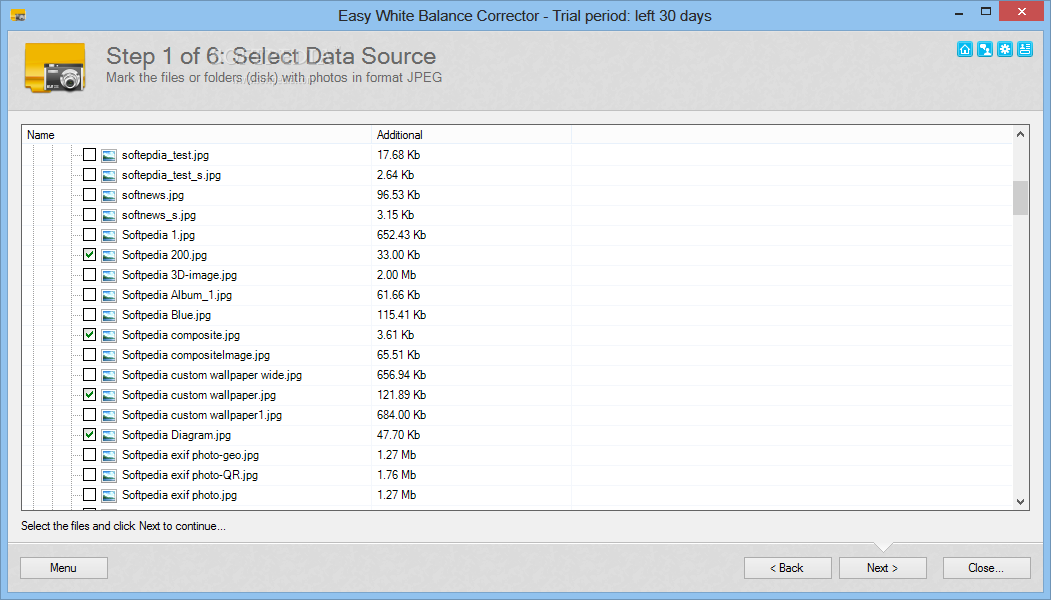Click the 2.00 Mb size cell
1051x600 pixels.
coord(396,275)
